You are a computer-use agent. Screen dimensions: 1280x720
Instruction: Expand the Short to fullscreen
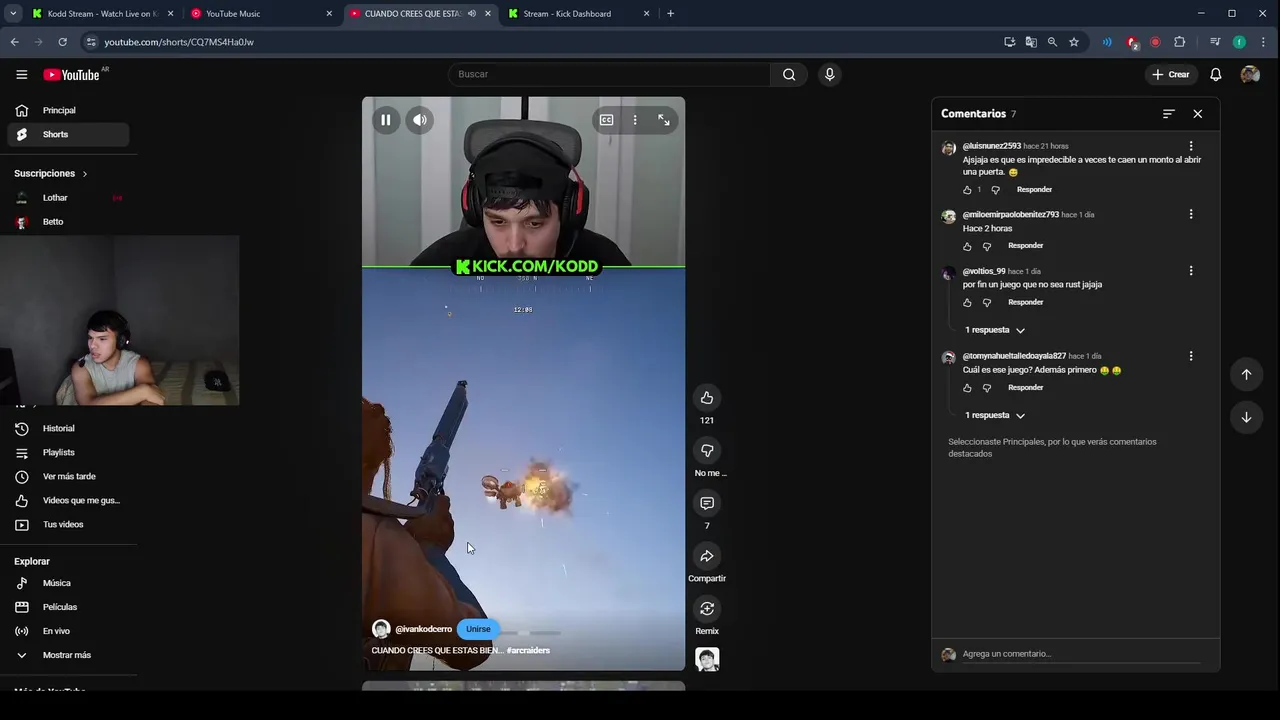(x=664, y=120)
